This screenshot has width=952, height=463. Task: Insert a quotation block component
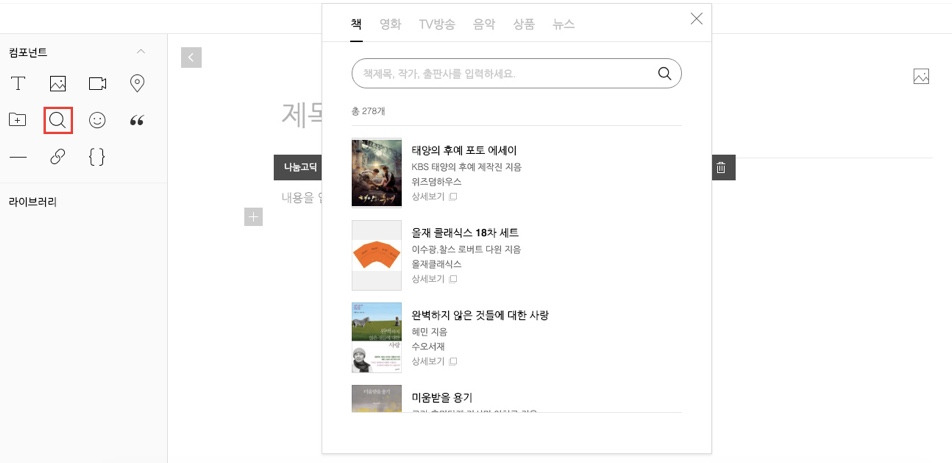[137, 120]
